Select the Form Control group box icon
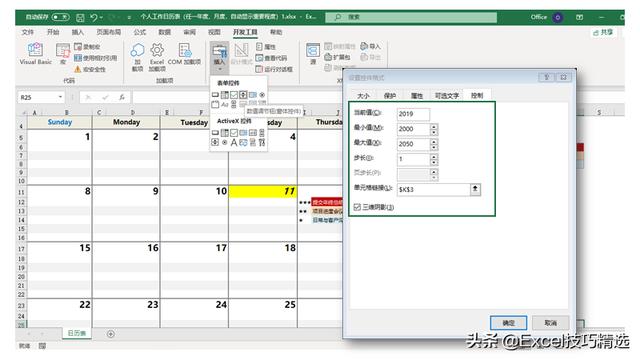640x360 pixels. click(x=215, y=104)
